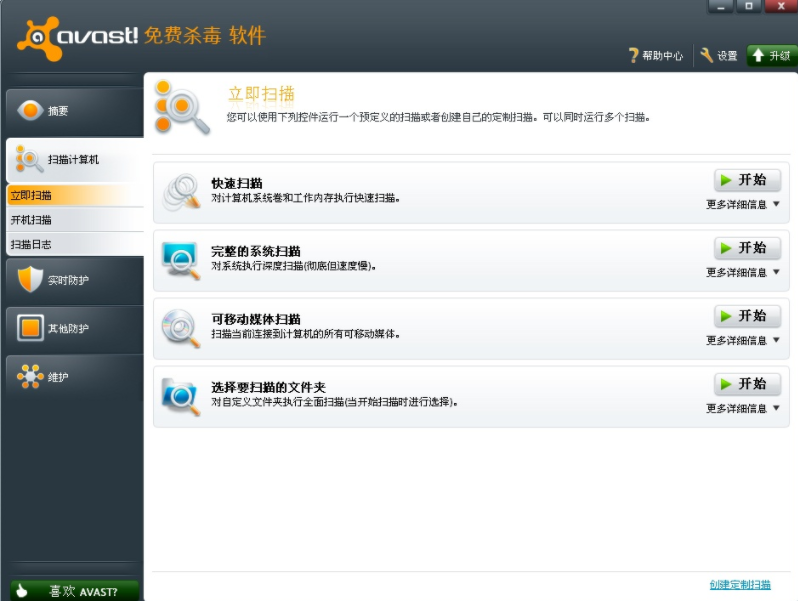Expand 更多详细信息 for removable media scan

pyautogui.click(x=742, y=340)
